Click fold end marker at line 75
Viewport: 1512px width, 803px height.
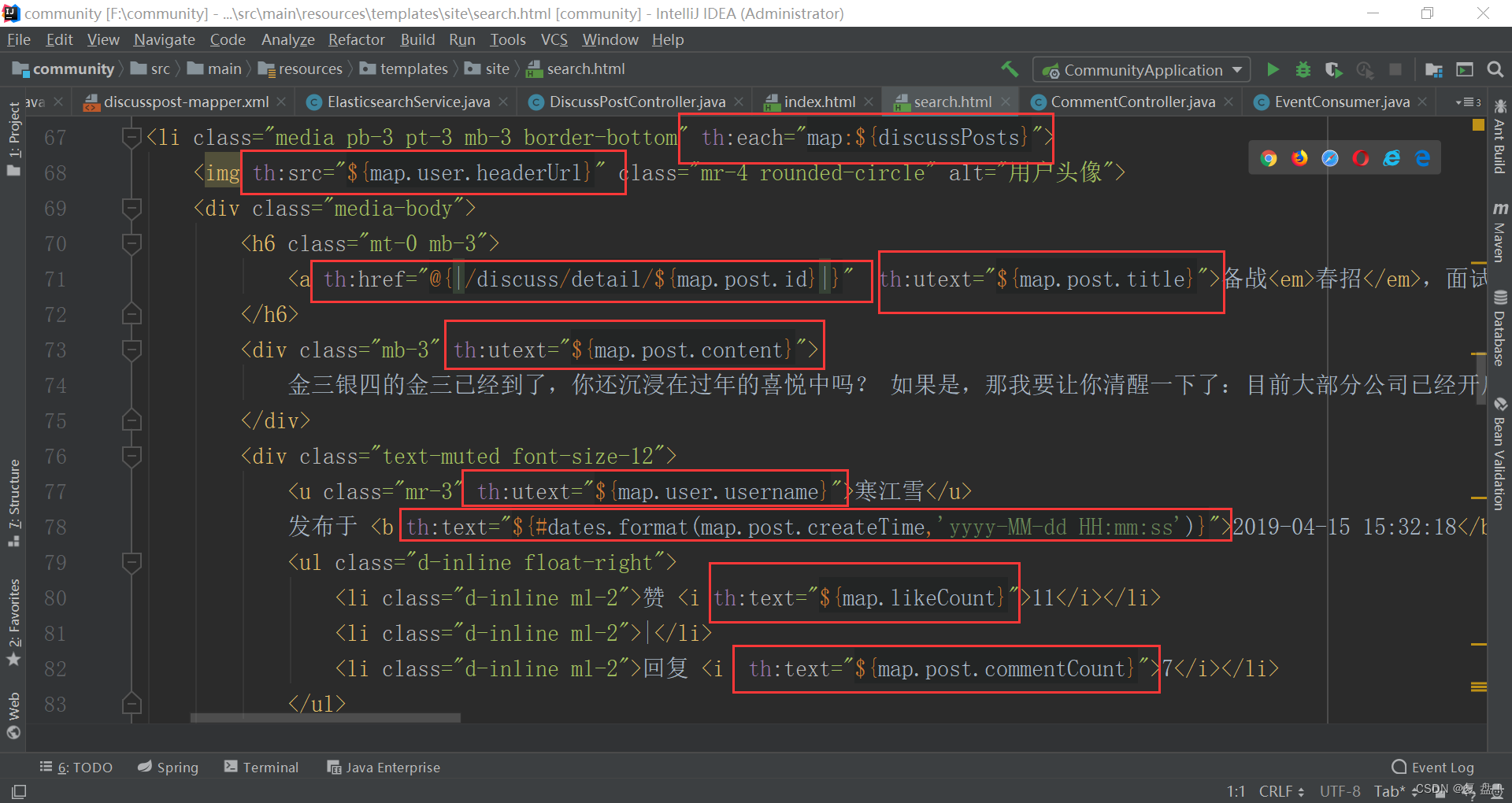tap(132, 421)
